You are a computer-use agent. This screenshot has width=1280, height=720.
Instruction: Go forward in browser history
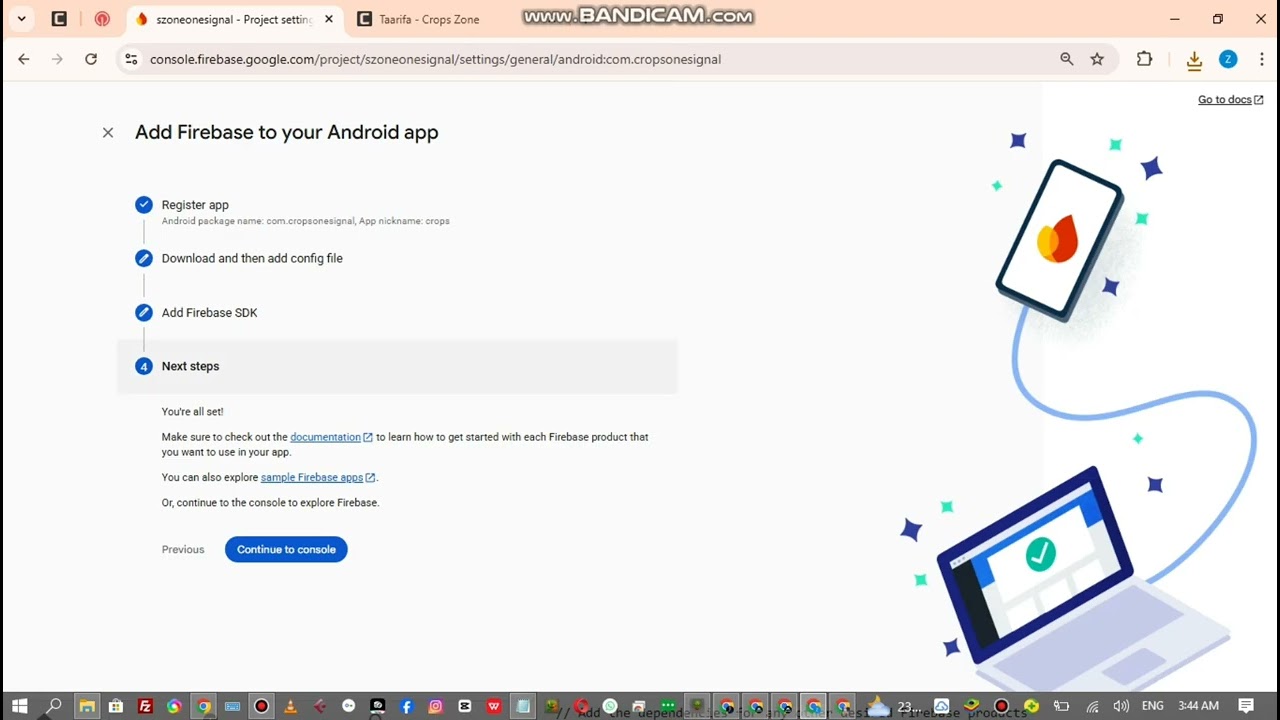tap(57, 59)
